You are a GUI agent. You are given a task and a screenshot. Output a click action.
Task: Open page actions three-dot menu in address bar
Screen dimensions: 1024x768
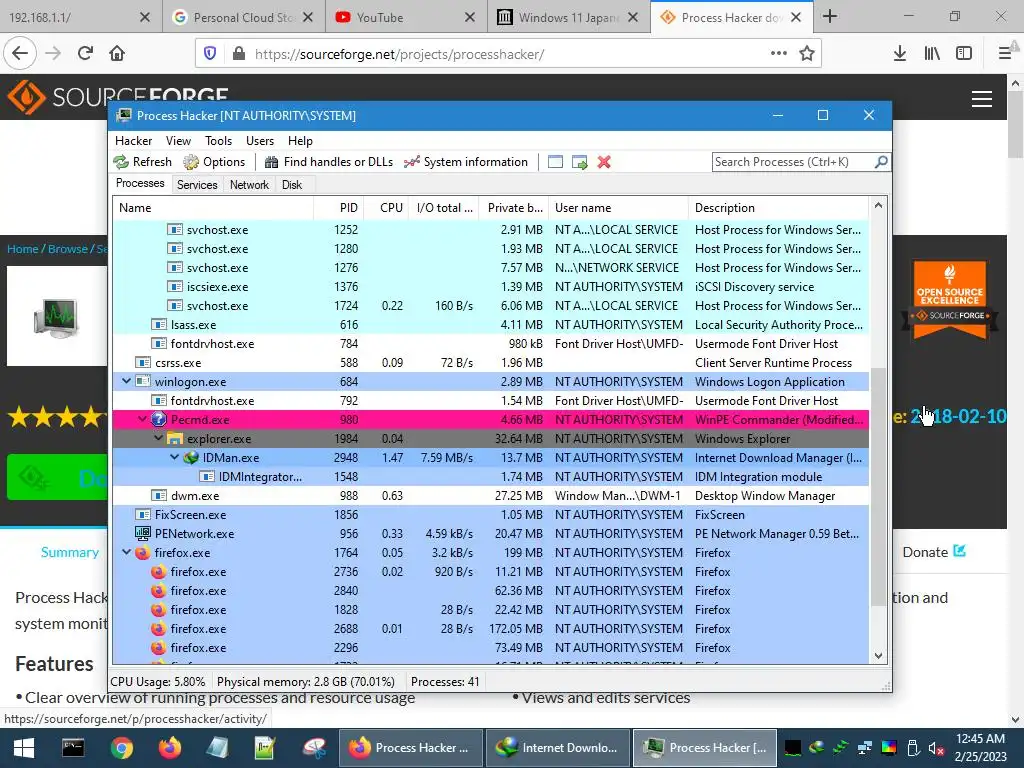pos(778,54)
